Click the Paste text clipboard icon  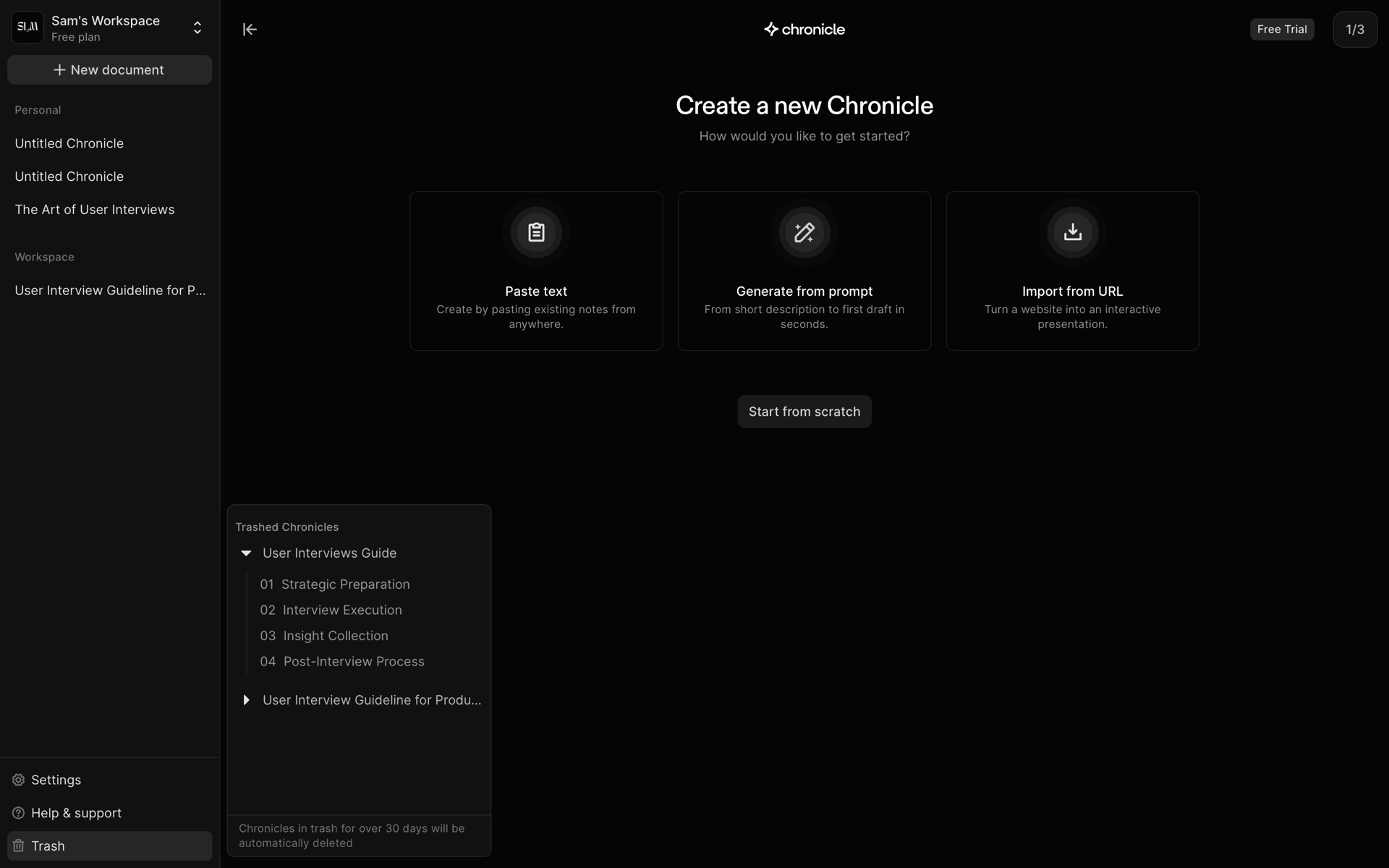coord(536,232)
